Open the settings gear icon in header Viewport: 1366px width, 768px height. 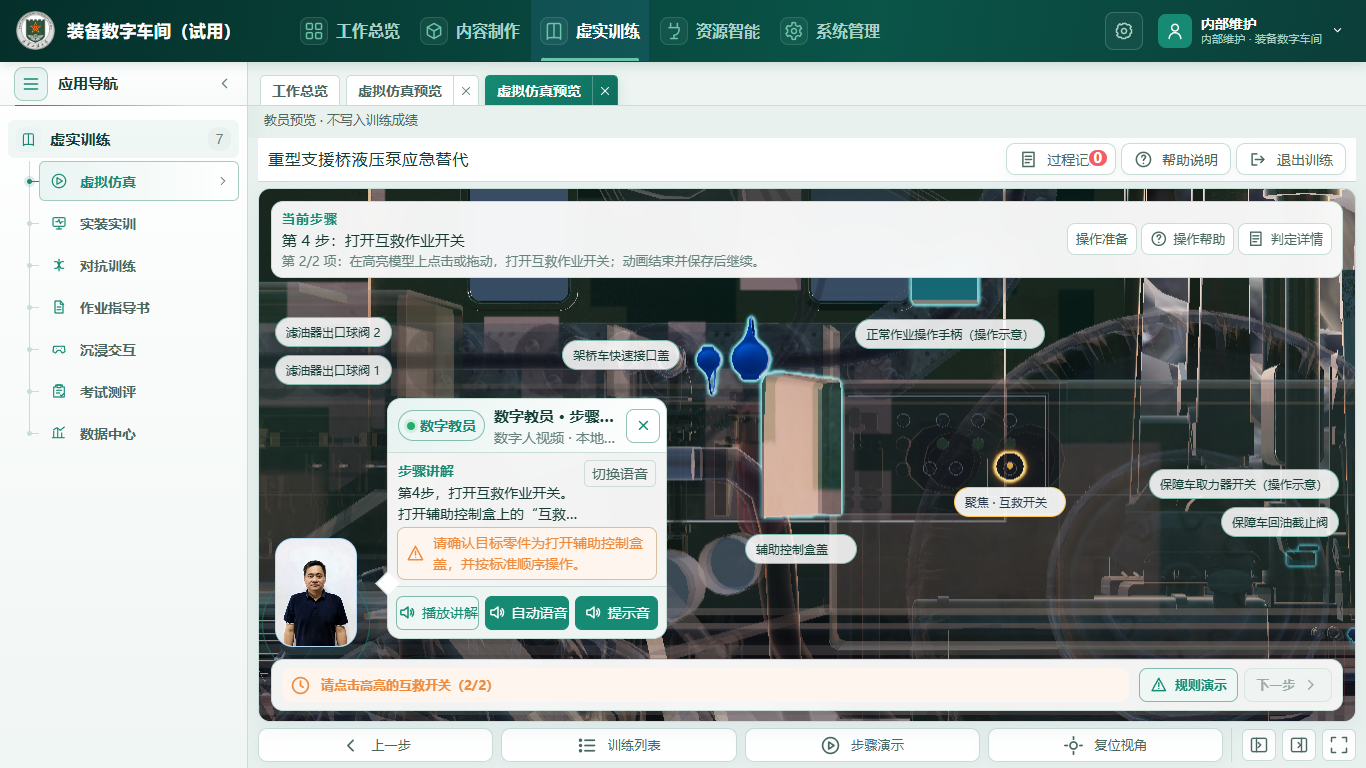pos(1124,31)
